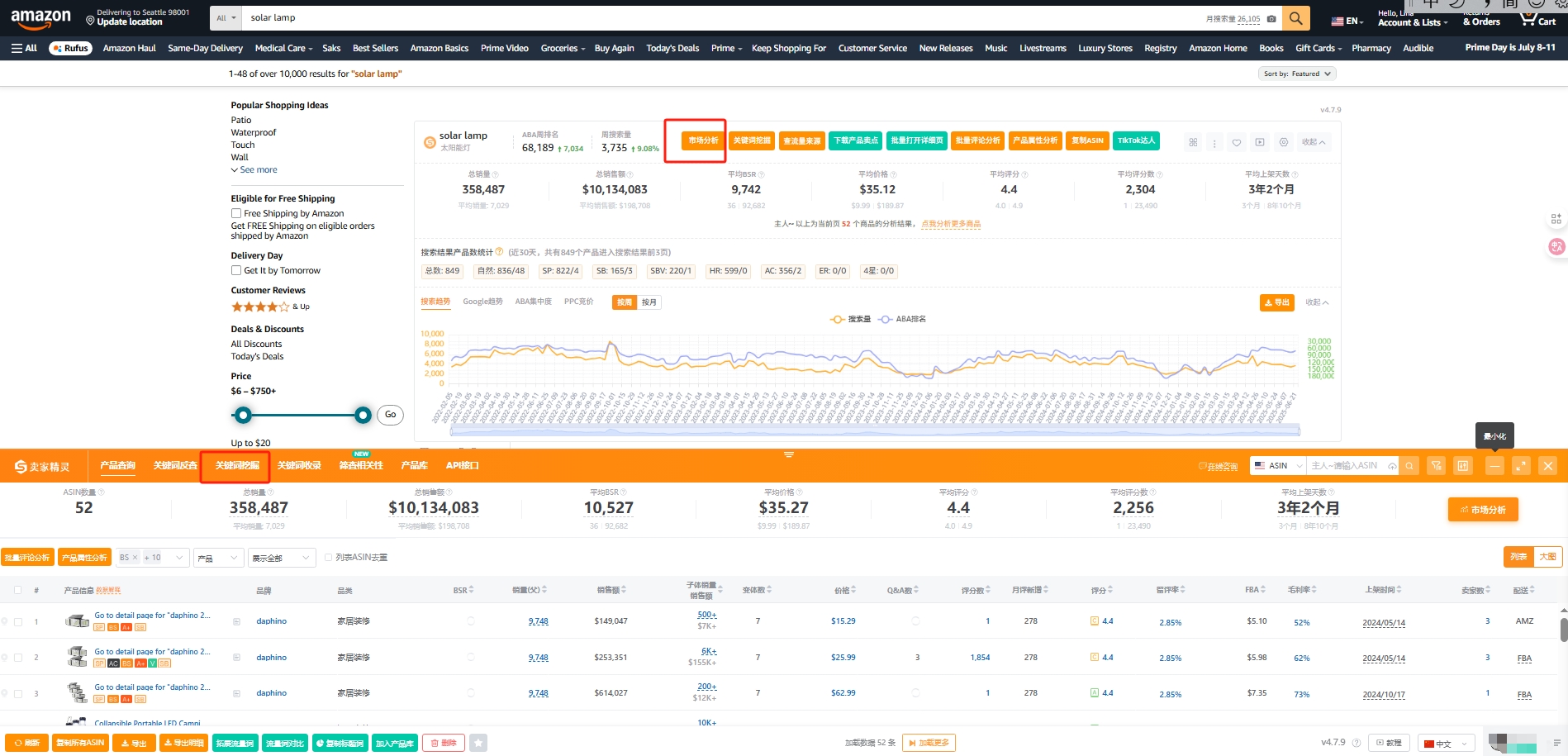This screenshot has width=1568, height=756.
Task: Open the Amazon shopping cart
Action: click(x=1537, y=18)
